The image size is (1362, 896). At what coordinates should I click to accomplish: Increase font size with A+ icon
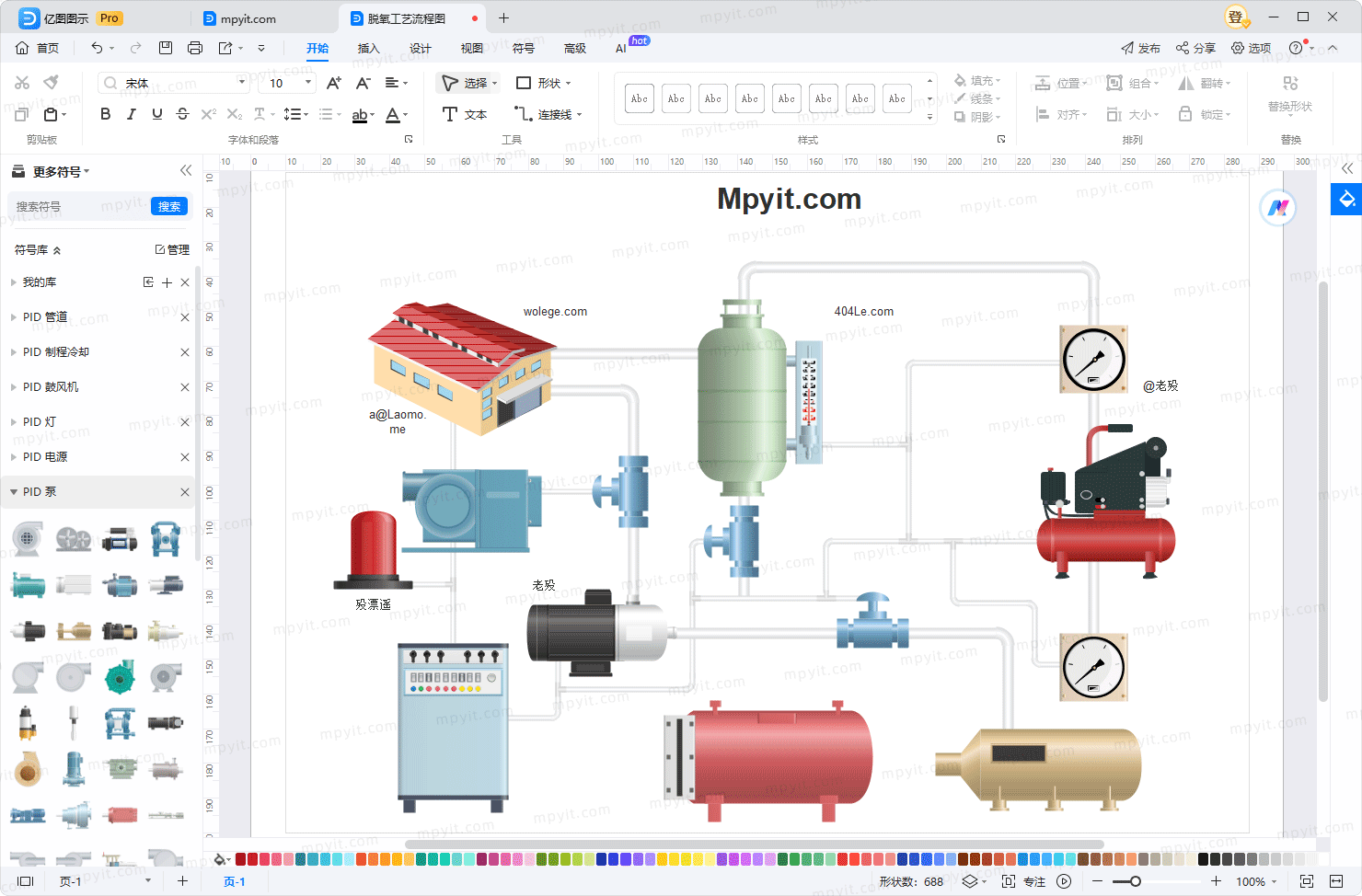click(334, 83)
